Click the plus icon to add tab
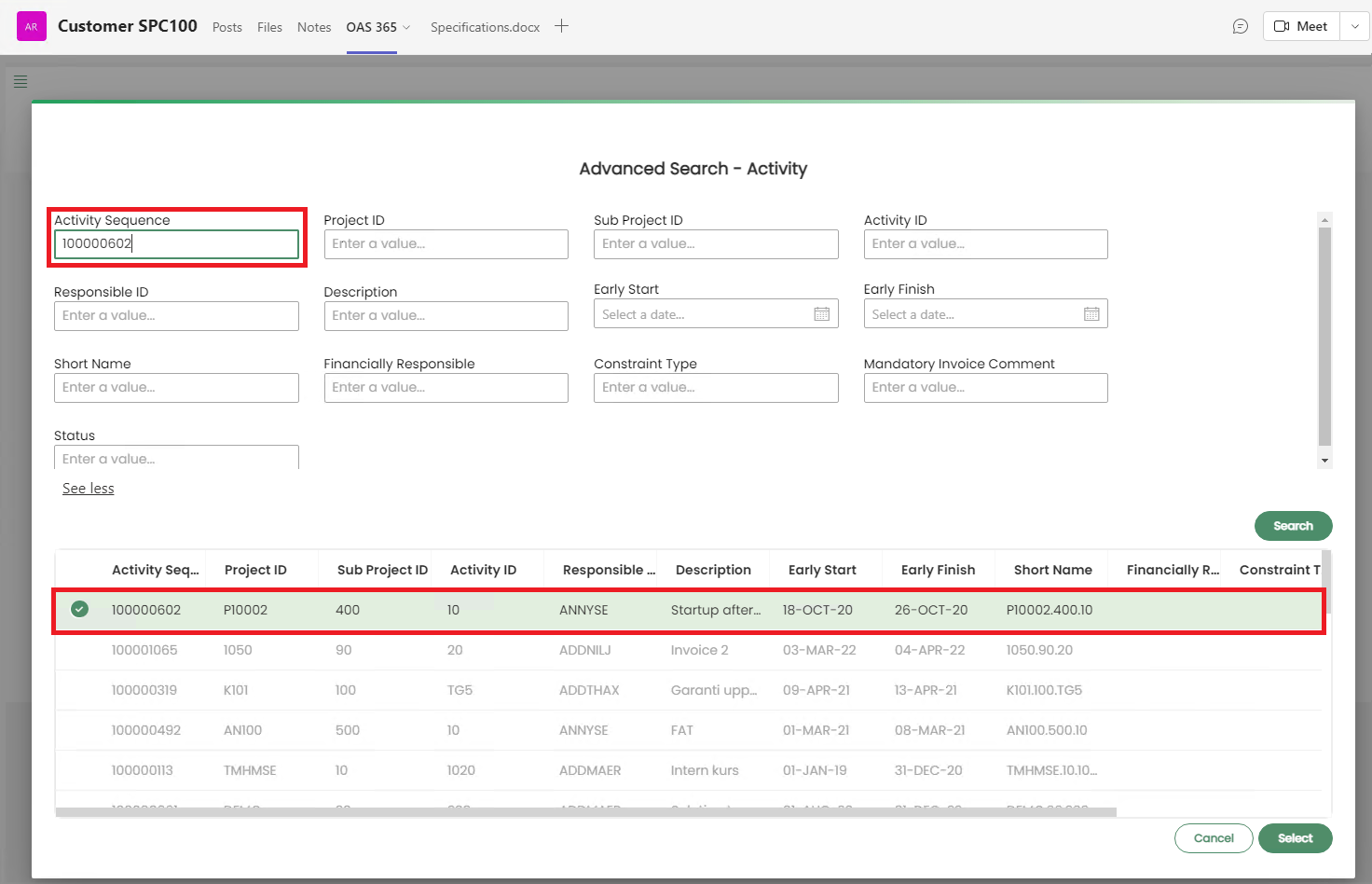The height and width of the screenshot is (884, 1372). click(561, 26)
